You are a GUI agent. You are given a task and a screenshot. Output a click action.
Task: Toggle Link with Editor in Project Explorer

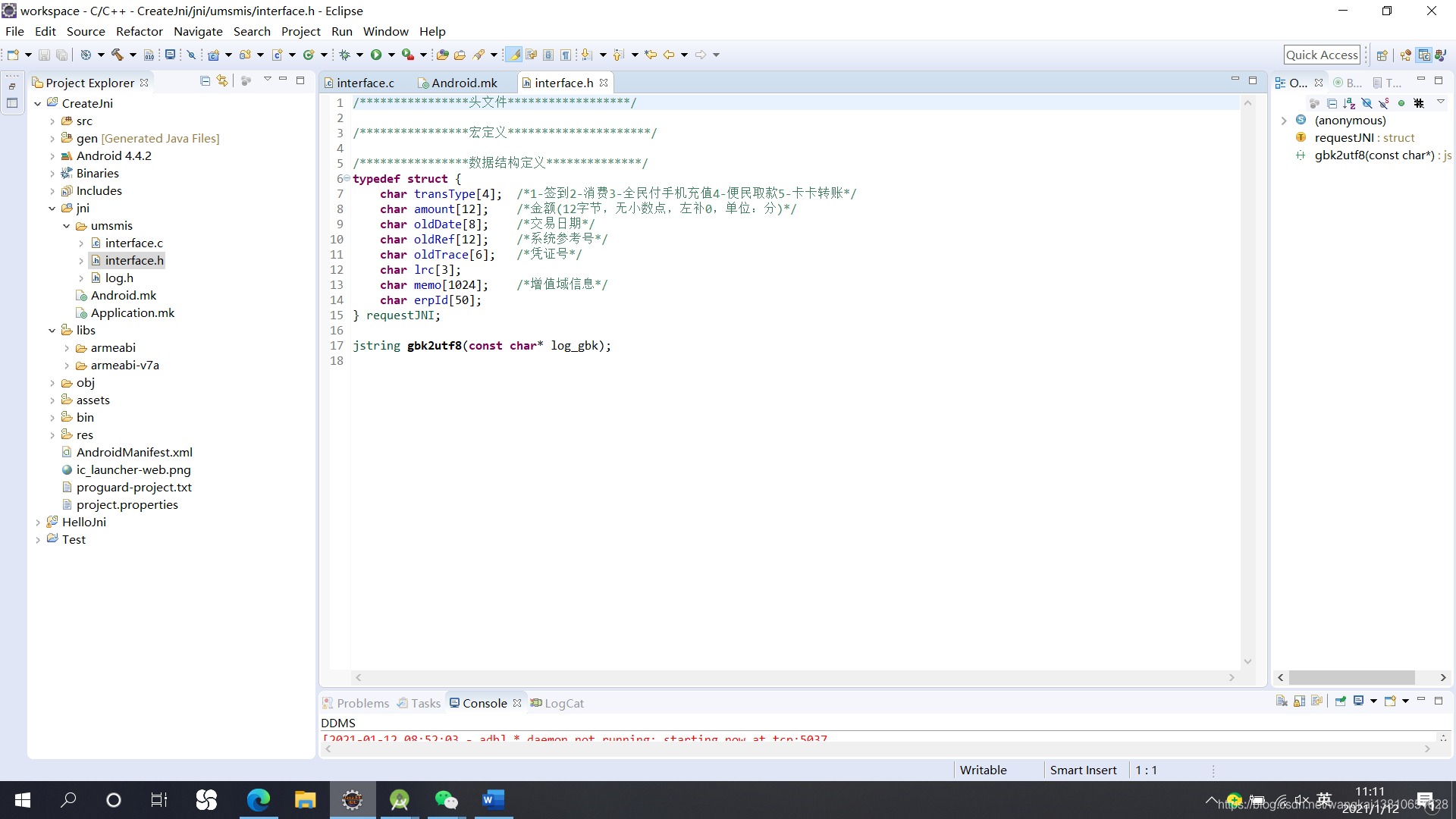(222, 80)
